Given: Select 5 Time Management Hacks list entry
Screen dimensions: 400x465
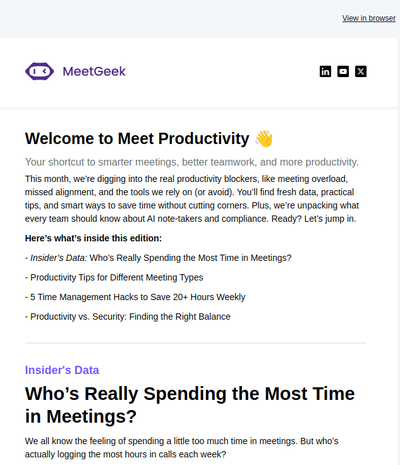Looking at the screenshot, I should [135, 297].
